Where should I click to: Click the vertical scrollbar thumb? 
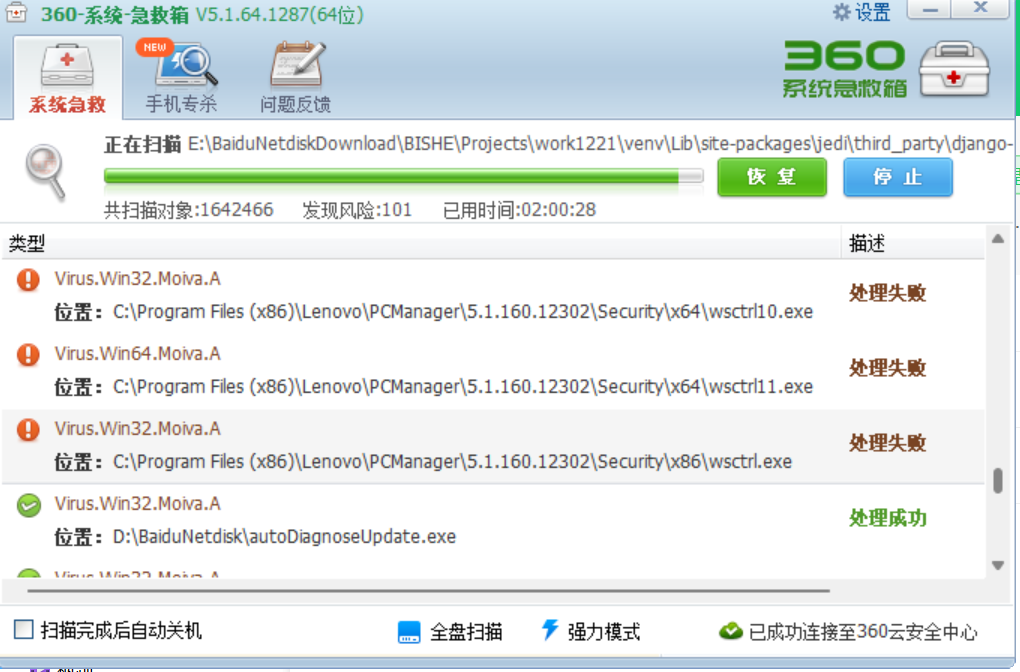point(998,480)
